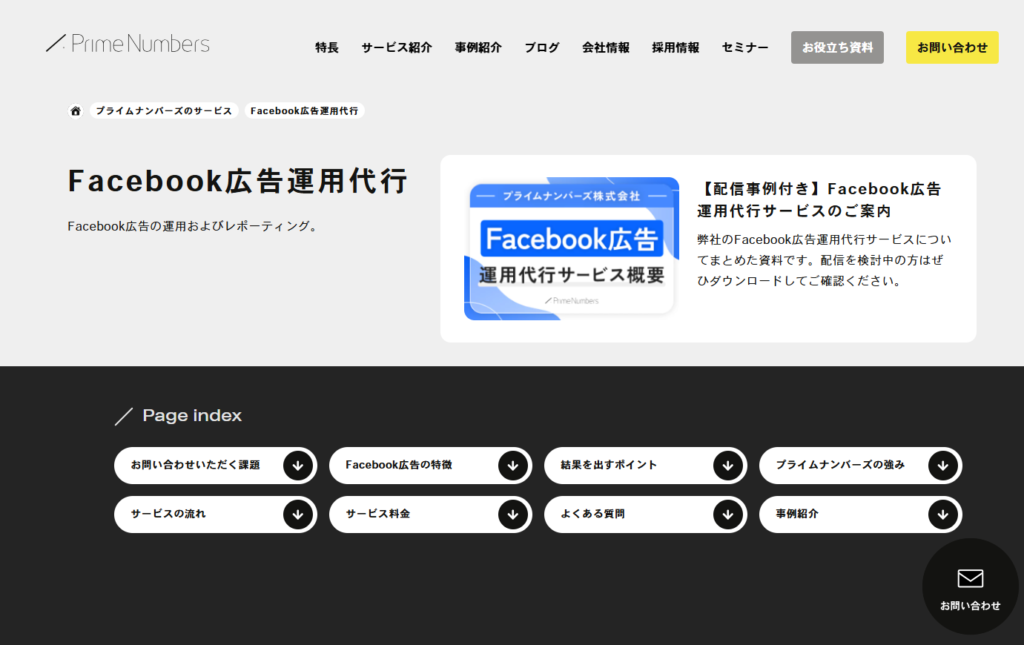
Task: Open 会社情報 menu item
Action: click(x=605, y=48)
